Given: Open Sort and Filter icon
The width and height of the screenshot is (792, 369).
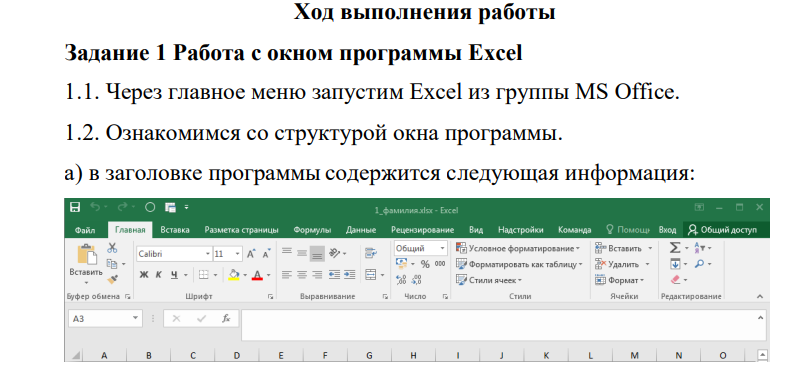Looking at the screenshot, I should pos(700,247).
